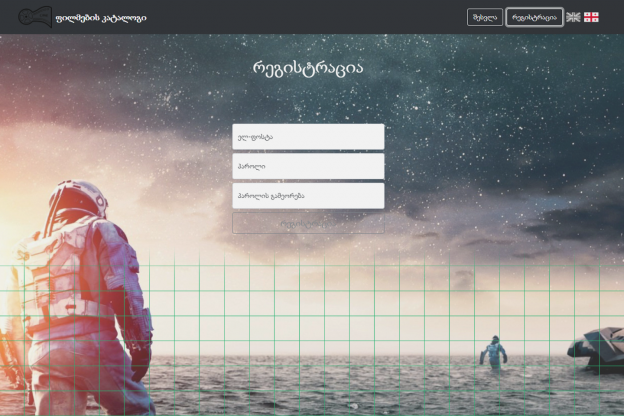Focus the ელ-ფოსტა email field

[308, 137]
